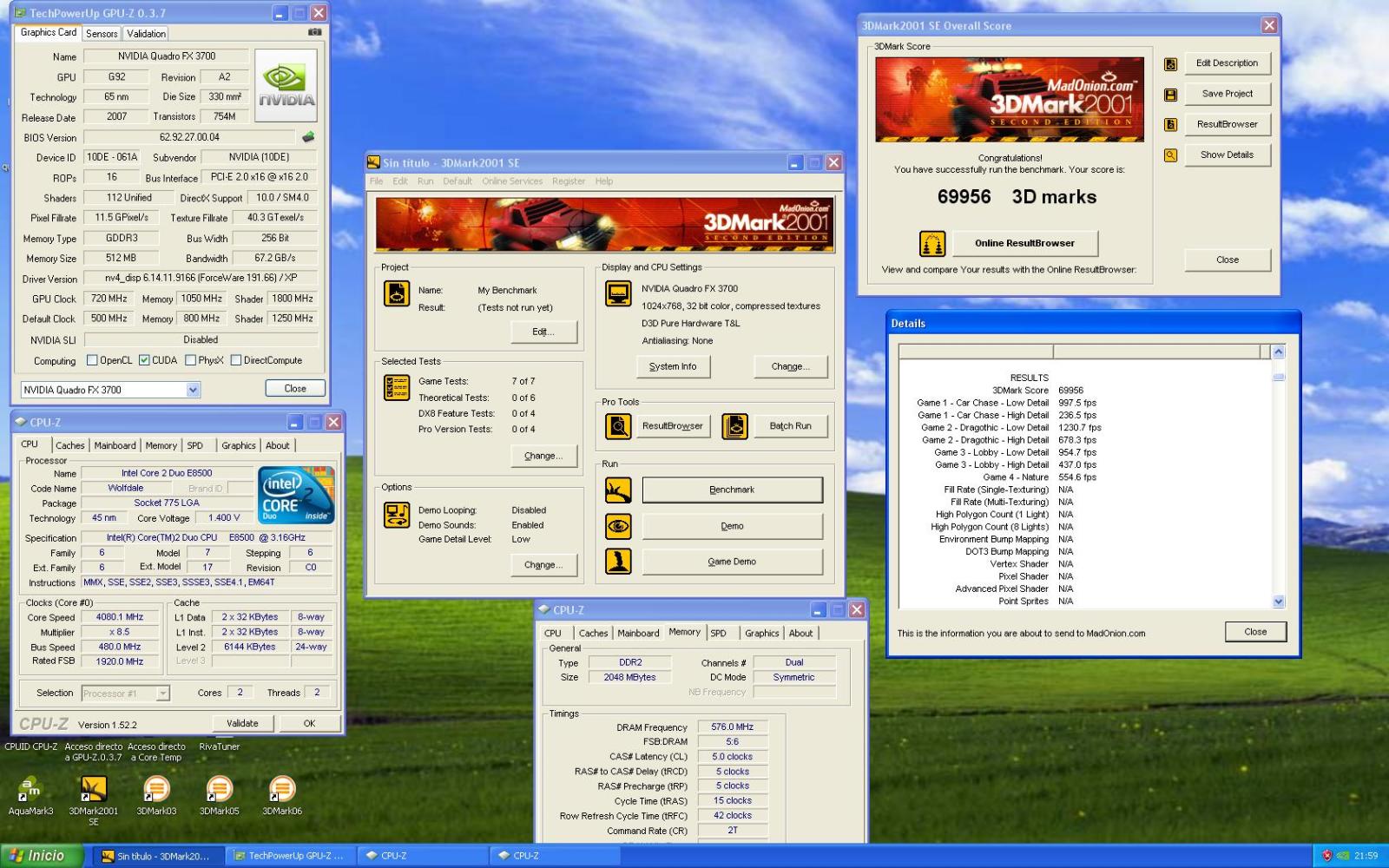This screenshot has height=868, width=1389.
Task: Click the Sin titulo - 3DMark2001 taskbar button
Action: (x=157, y=856)
